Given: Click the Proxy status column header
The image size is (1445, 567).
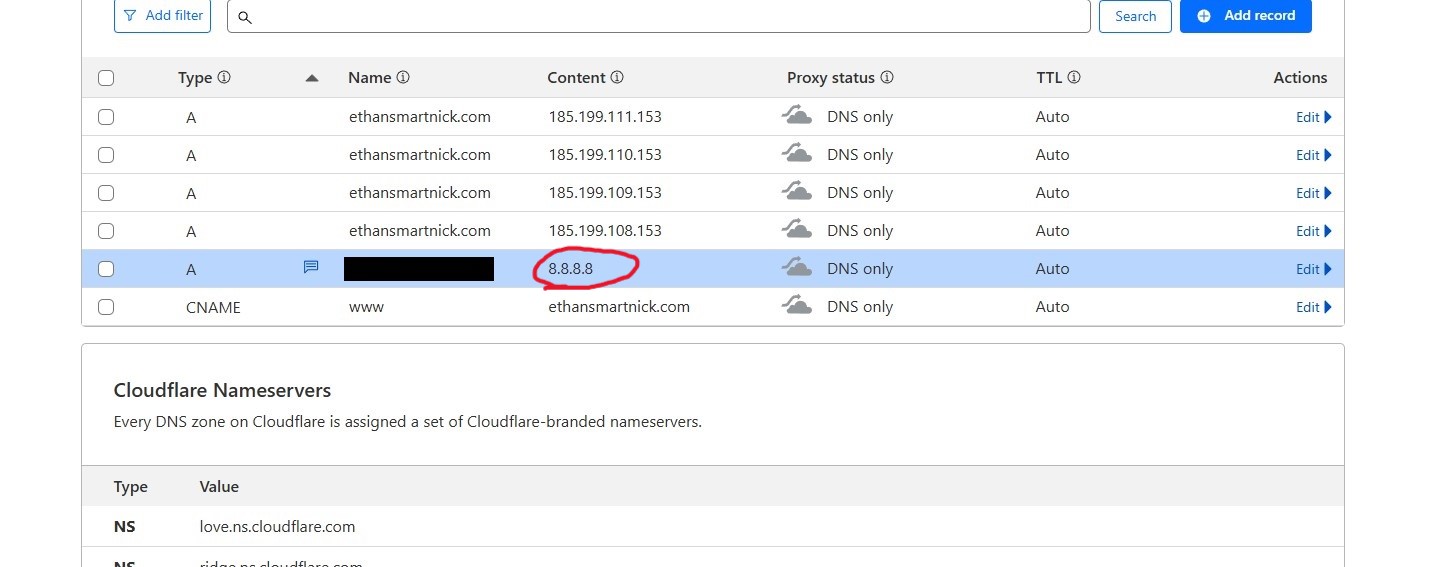Looking at the screenshot, I should (x=831, y=77).
